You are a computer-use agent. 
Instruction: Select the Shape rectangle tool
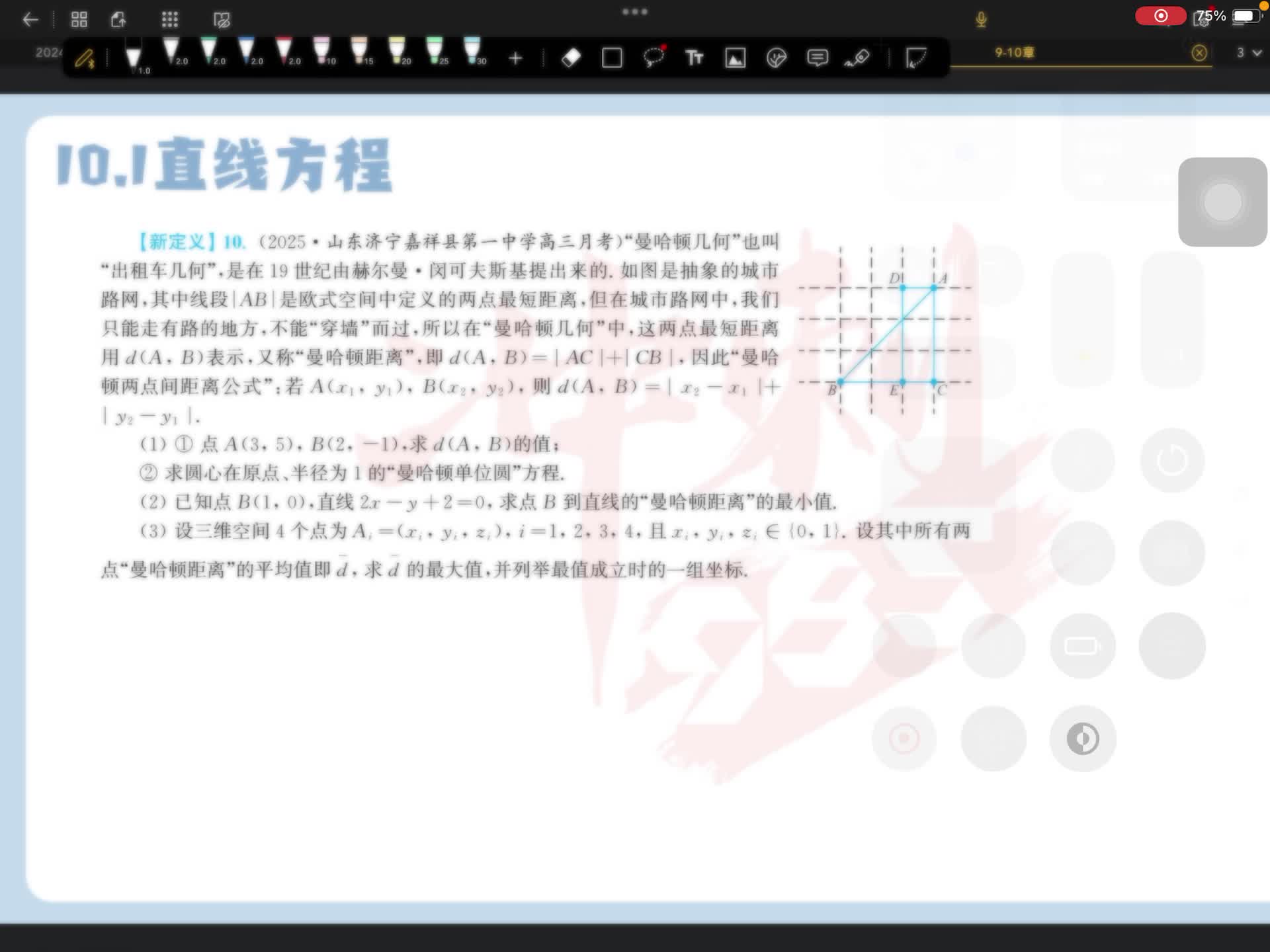click(612, 58)
